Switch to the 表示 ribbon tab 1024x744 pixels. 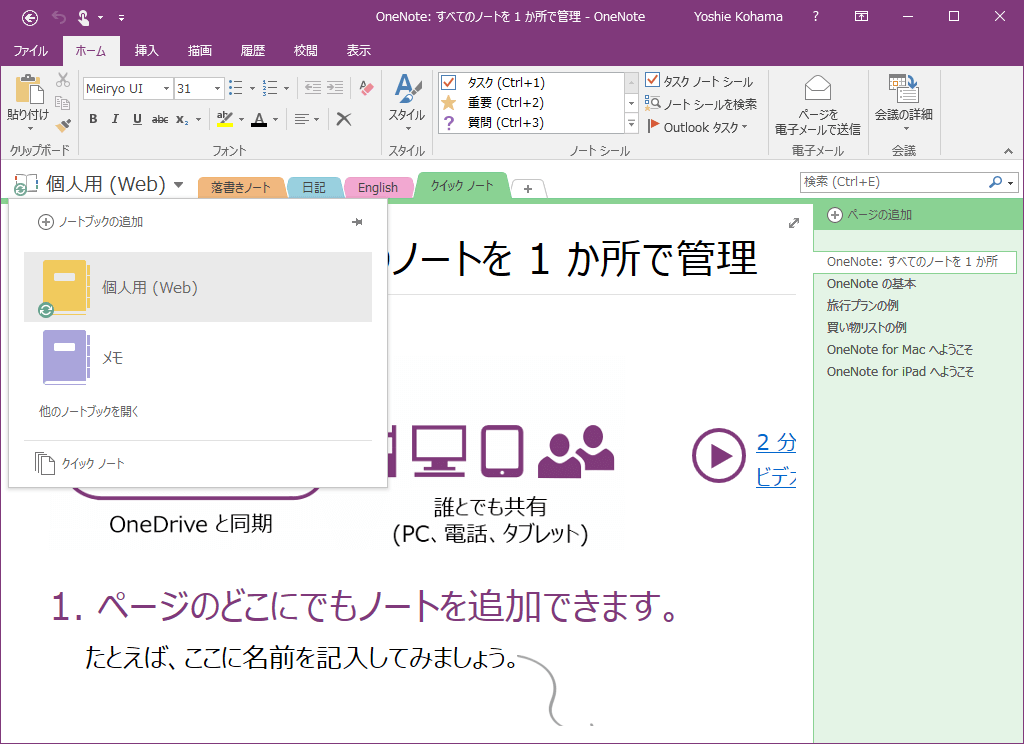(x=359, y=51)
